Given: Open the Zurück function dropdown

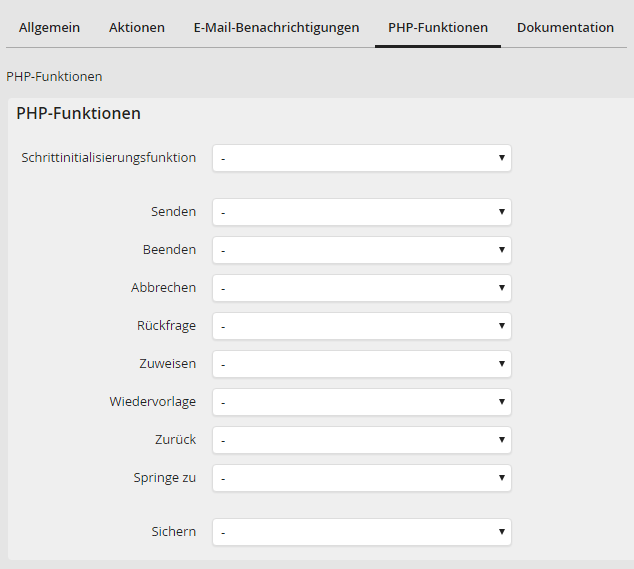Looking at the screenshot, I should 361,440.
